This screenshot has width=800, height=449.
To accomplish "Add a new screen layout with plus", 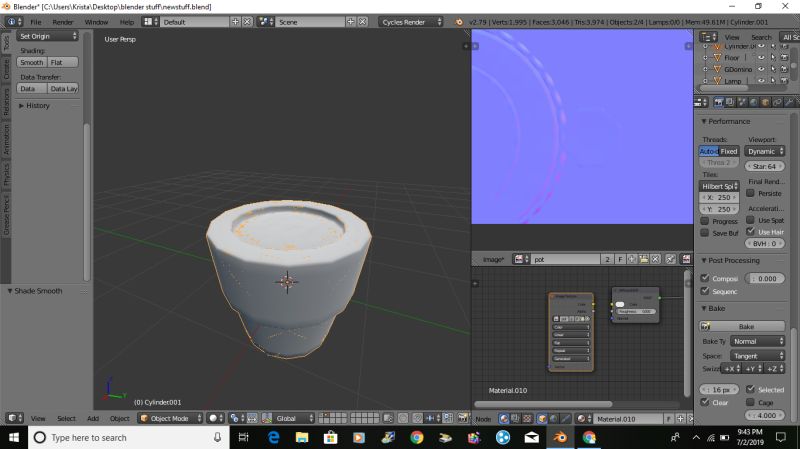I will click(235, 22).
